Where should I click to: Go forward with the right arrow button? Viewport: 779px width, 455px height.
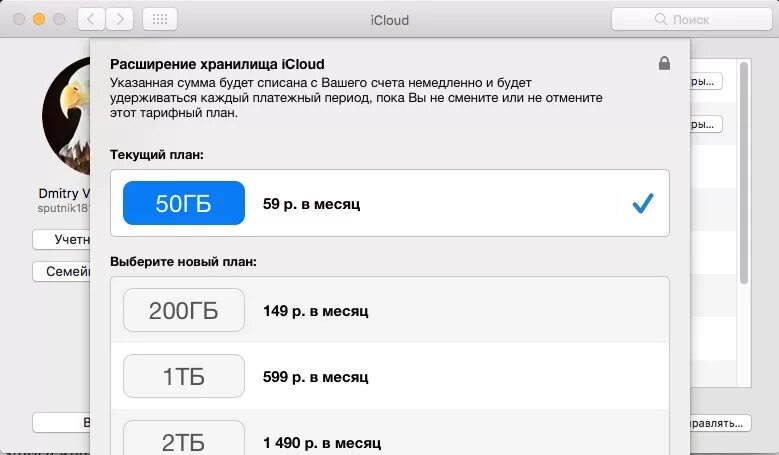pos(119,19)
